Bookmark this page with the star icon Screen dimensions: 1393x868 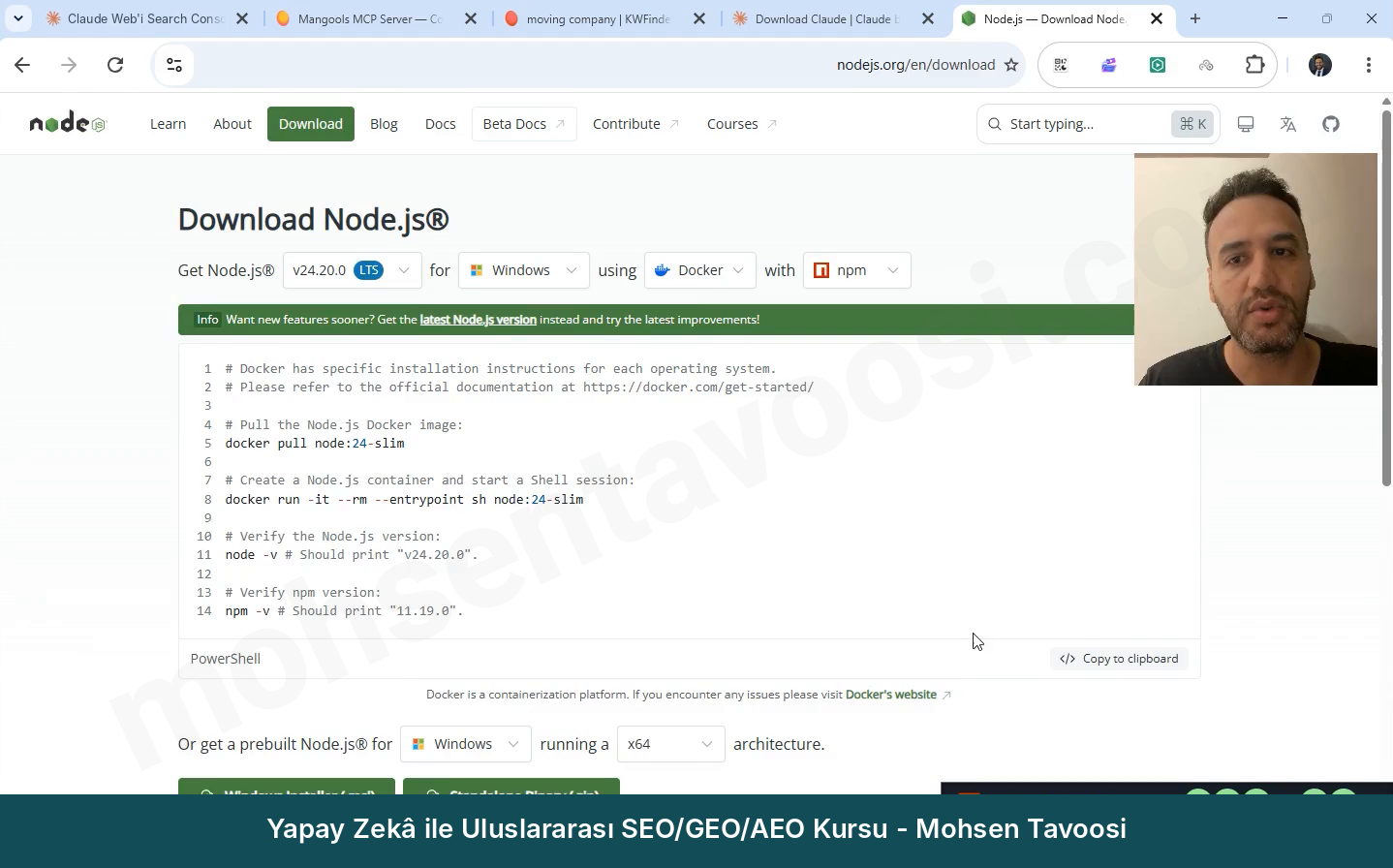tap(1011, 65)
